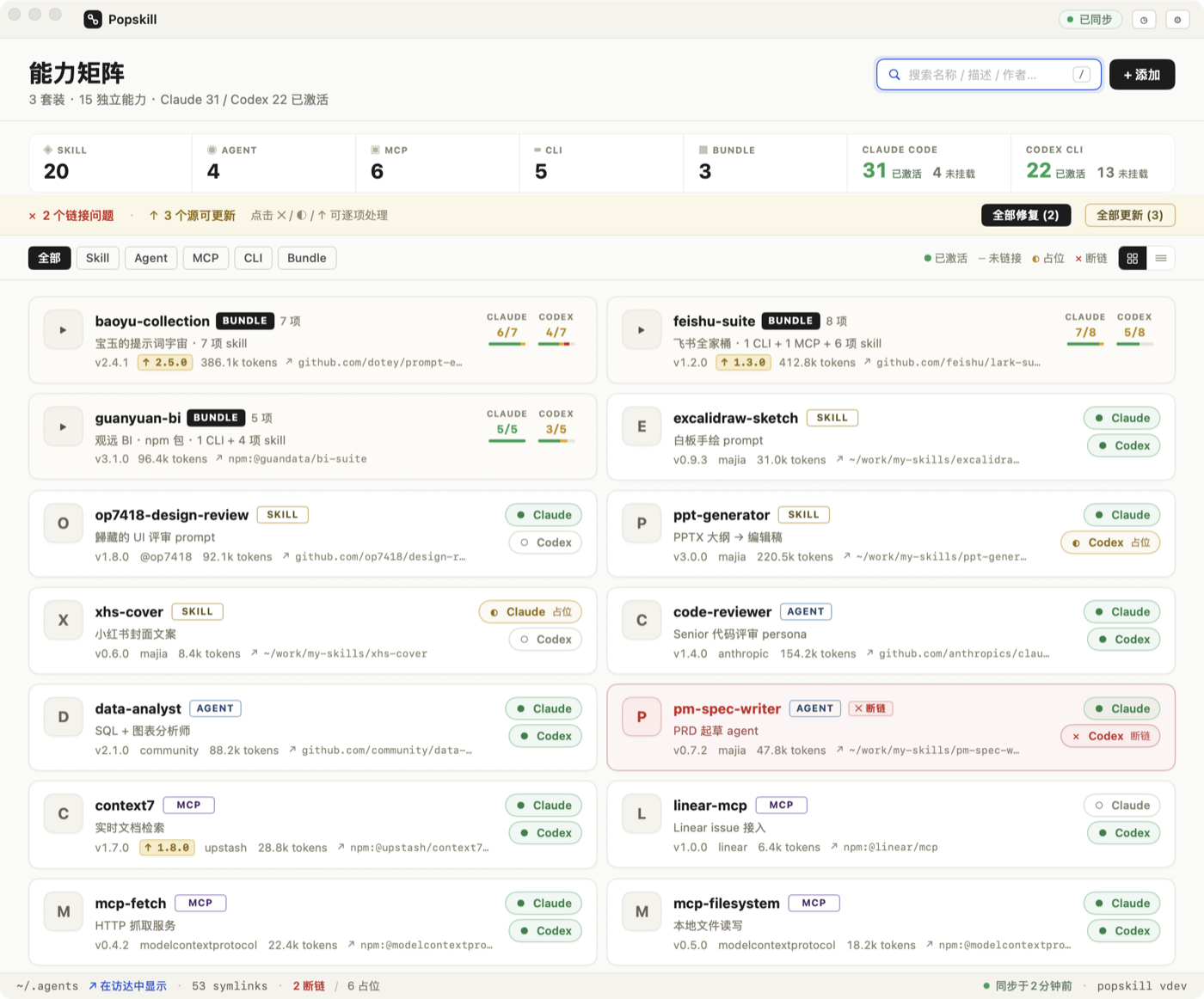The image size is (1204, 999).
Task: Toggle Codex placeholder for ppt-generator
Action: (1110, 542)
